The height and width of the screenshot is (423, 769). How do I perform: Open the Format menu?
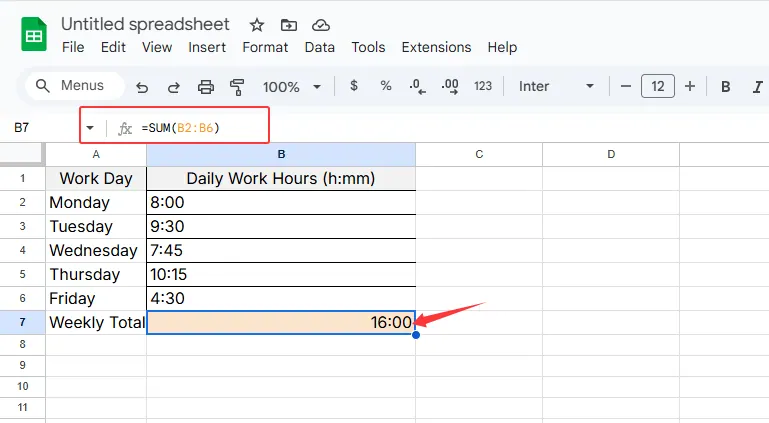(265, 47)
